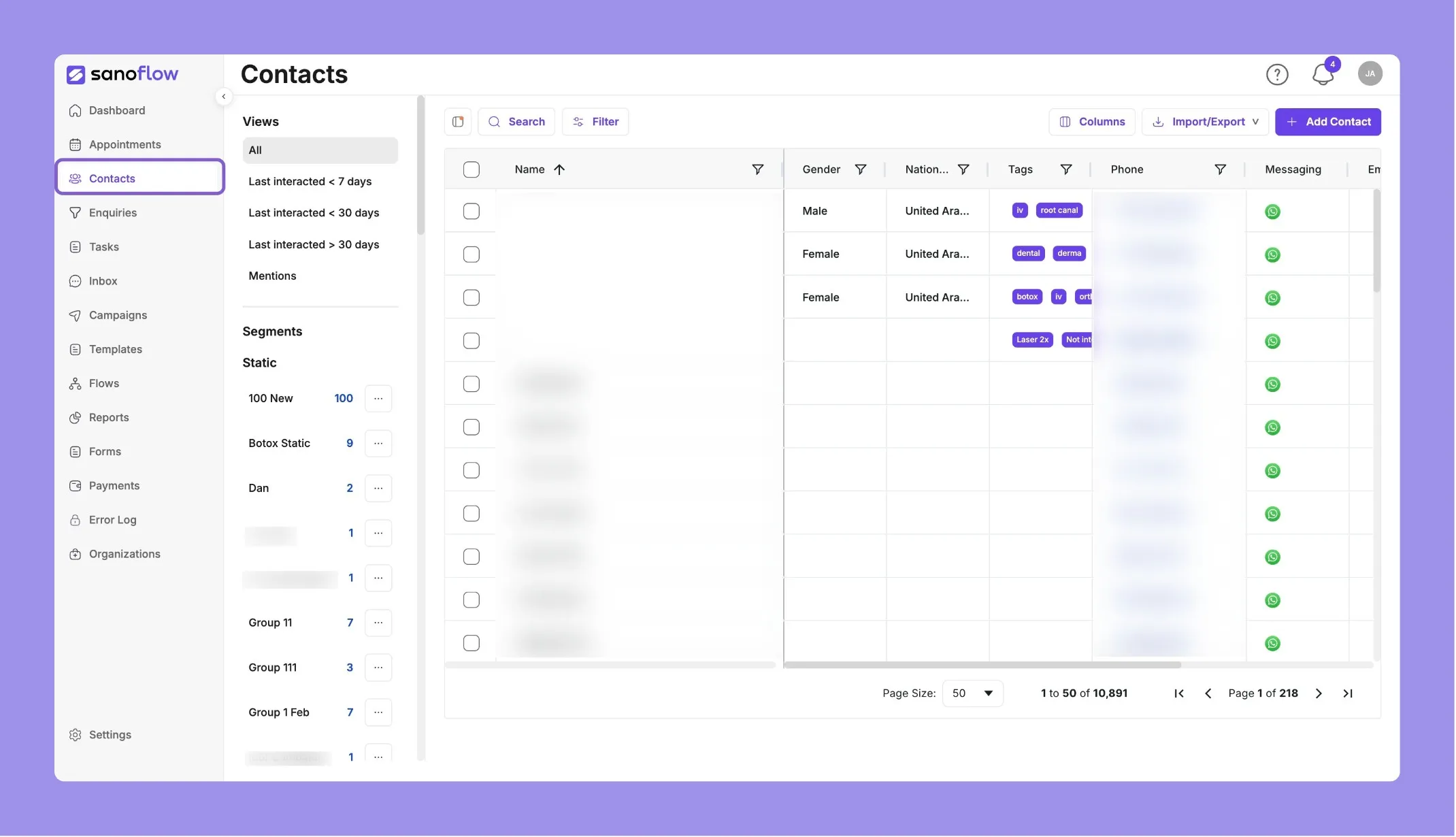Select the checkbox in the Male row

click(x=471, y=212)
